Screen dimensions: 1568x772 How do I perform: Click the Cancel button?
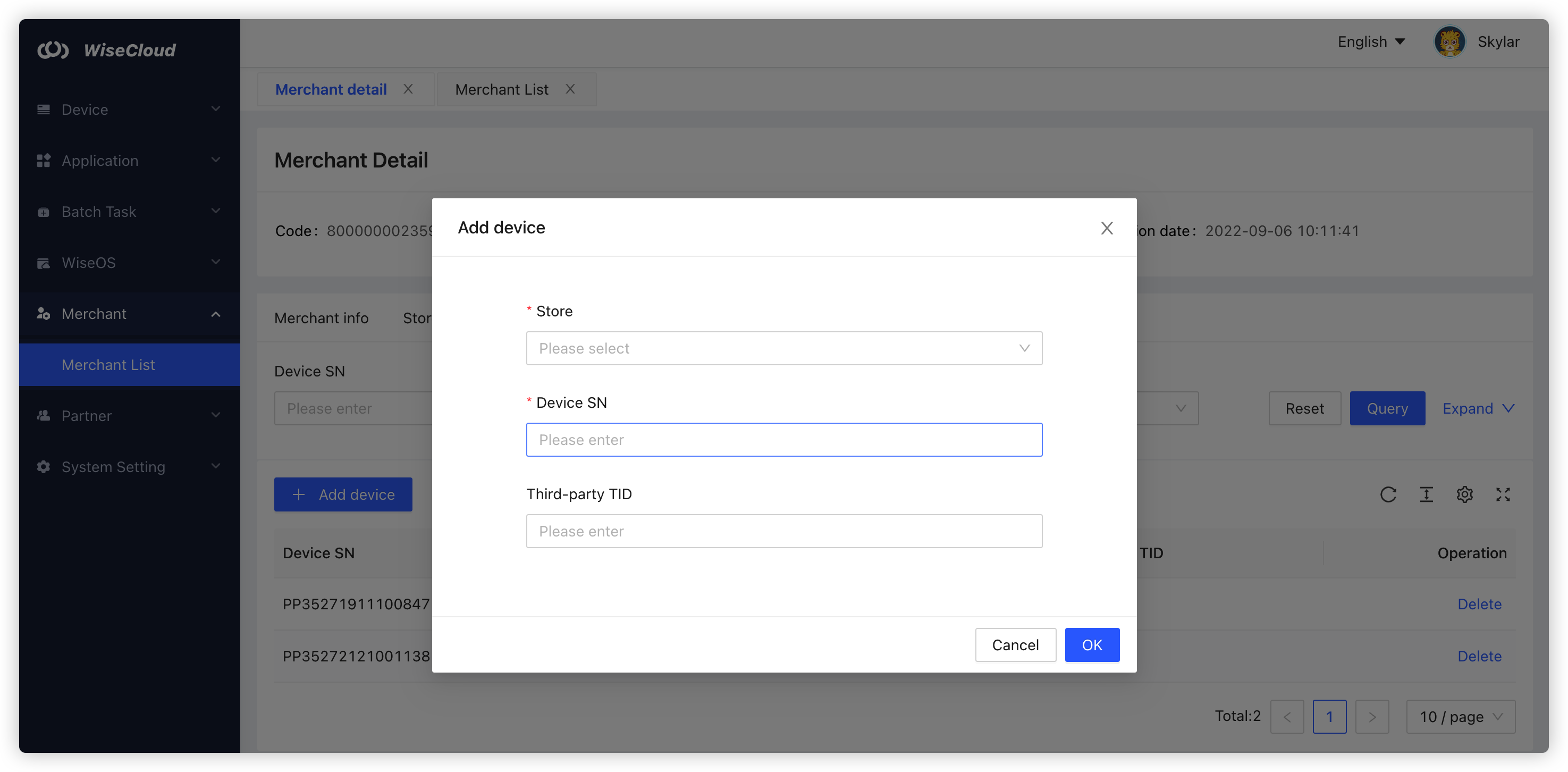point(1015,645)
